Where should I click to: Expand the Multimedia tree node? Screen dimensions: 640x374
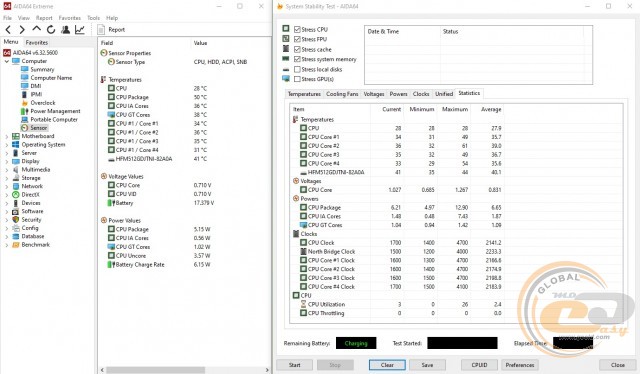coord(7,170)
